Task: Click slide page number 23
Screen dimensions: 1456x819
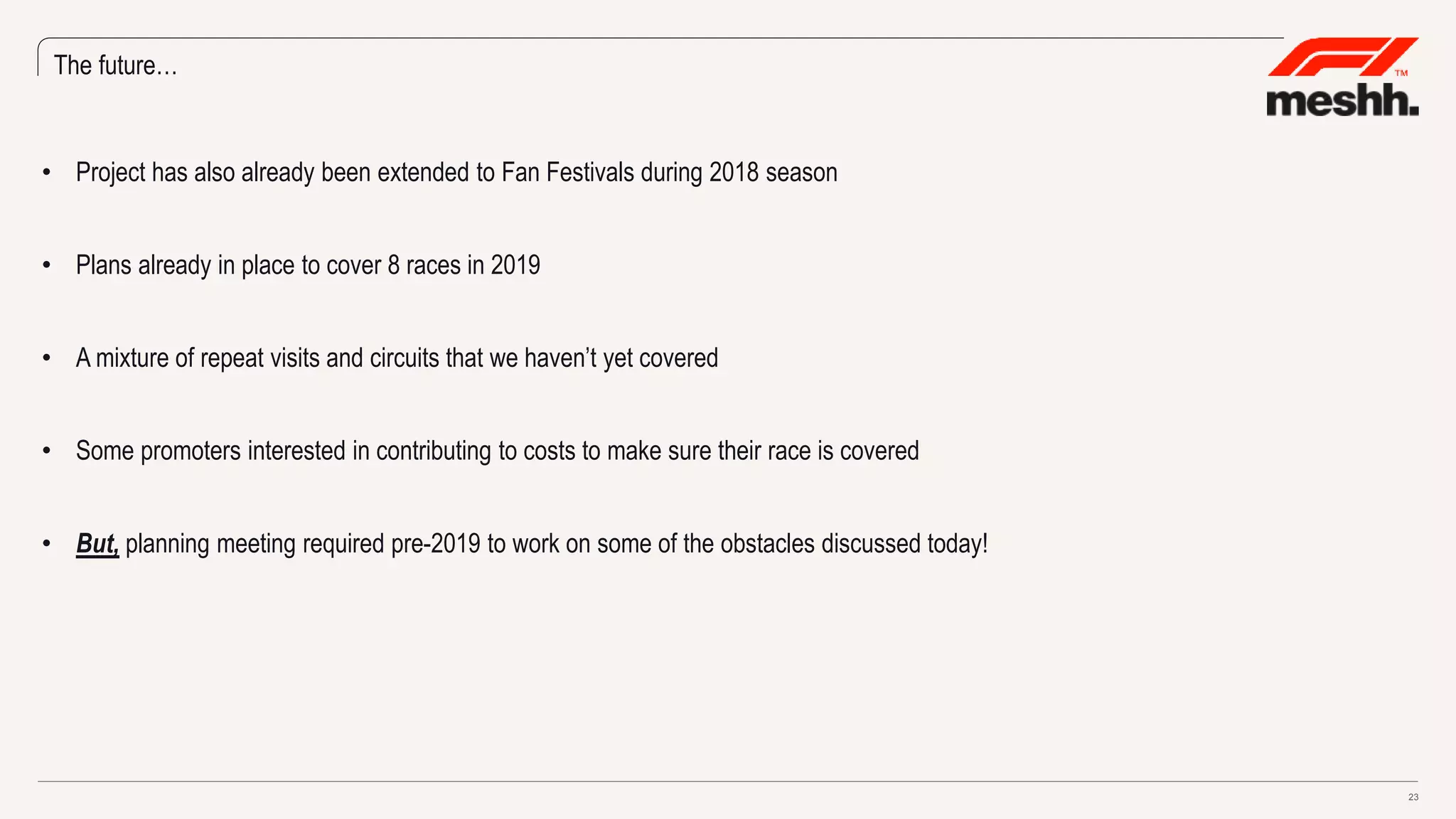Action: 1413,797
